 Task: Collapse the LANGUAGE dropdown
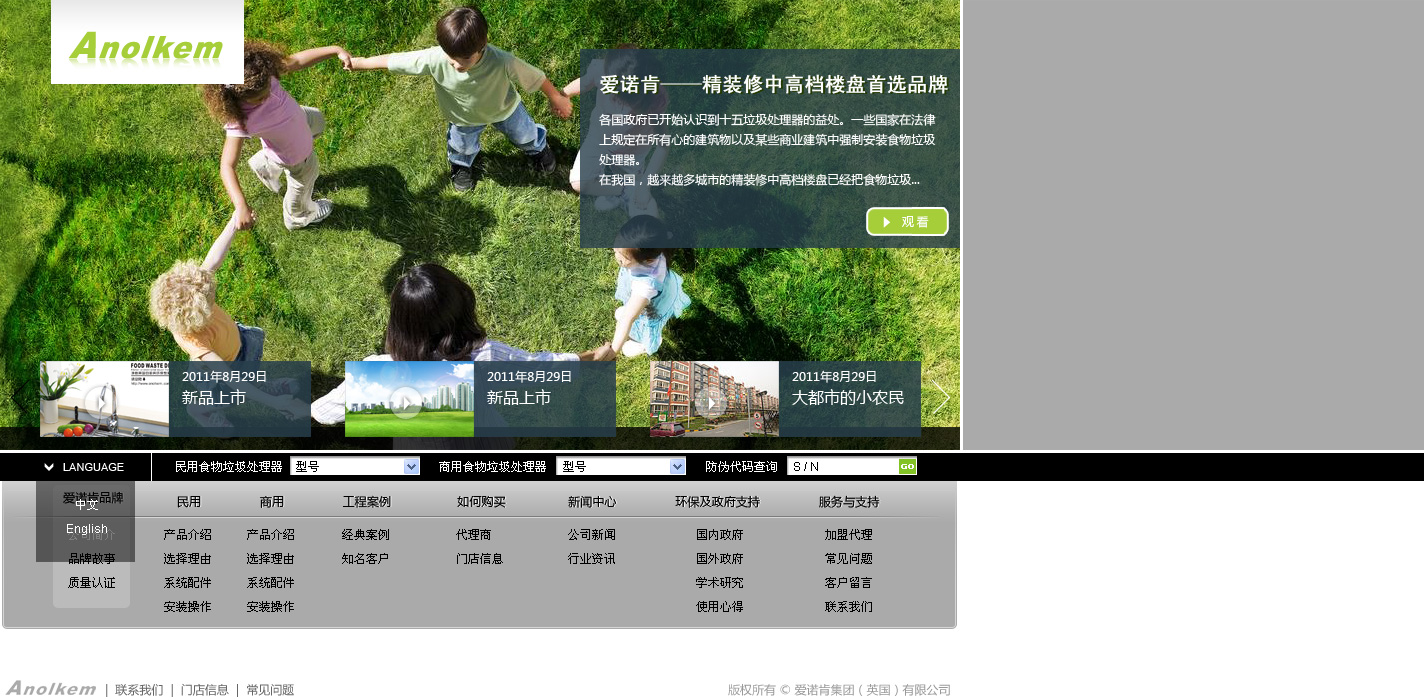click(x=84, y=467)
